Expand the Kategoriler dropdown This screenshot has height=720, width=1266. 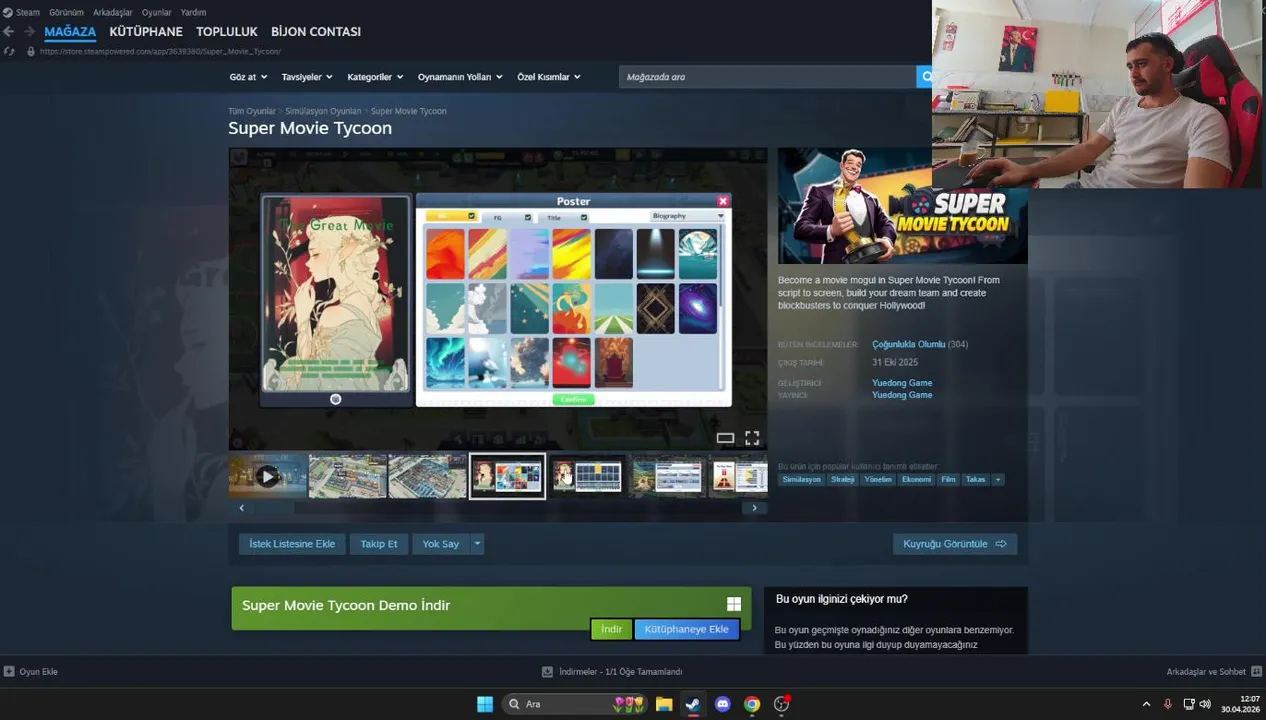coord(375,77)
